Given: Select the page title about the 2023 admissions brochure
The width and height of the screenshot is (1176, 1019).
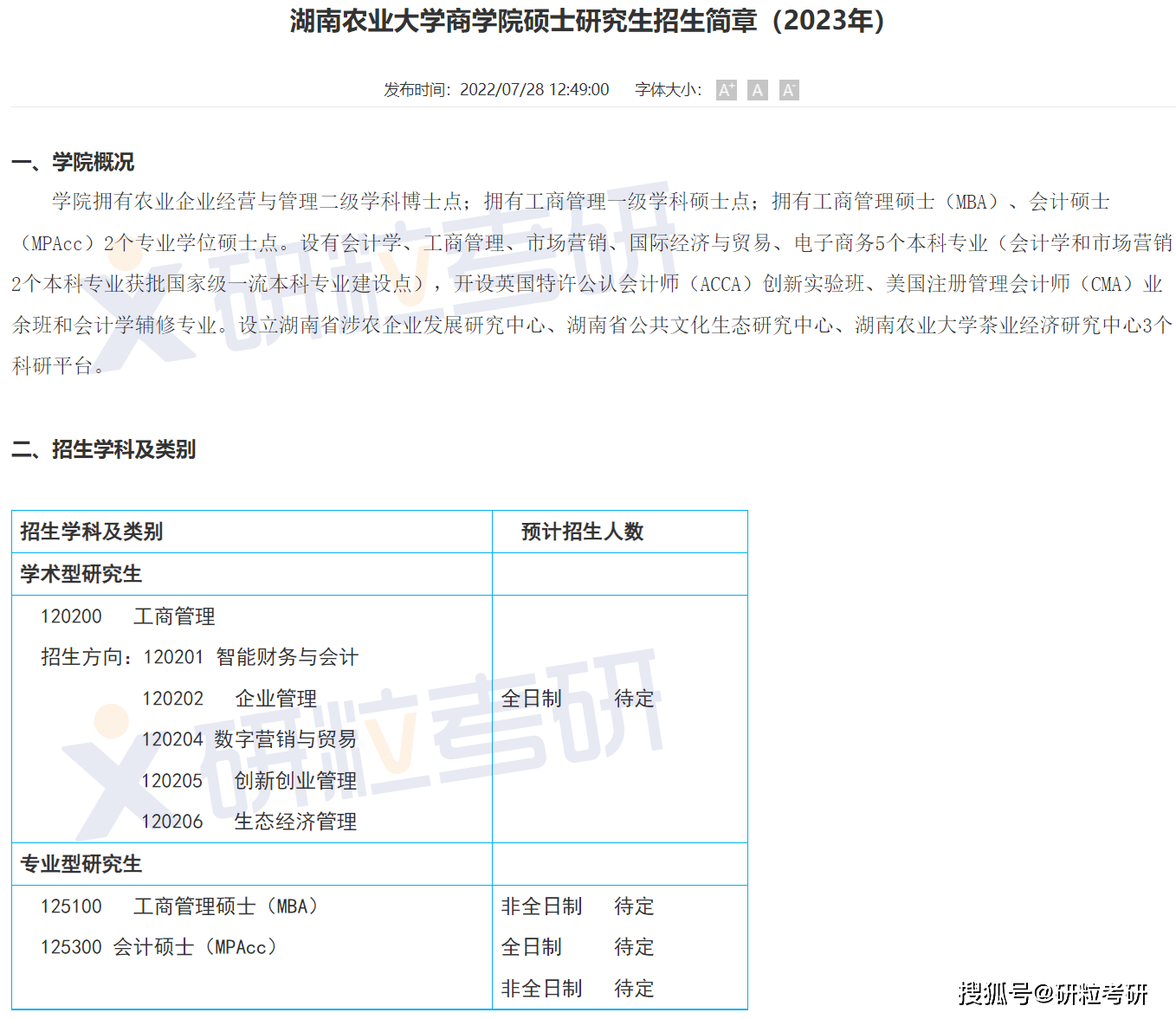Looking at the screenshot, I should (x=588, y=21).
